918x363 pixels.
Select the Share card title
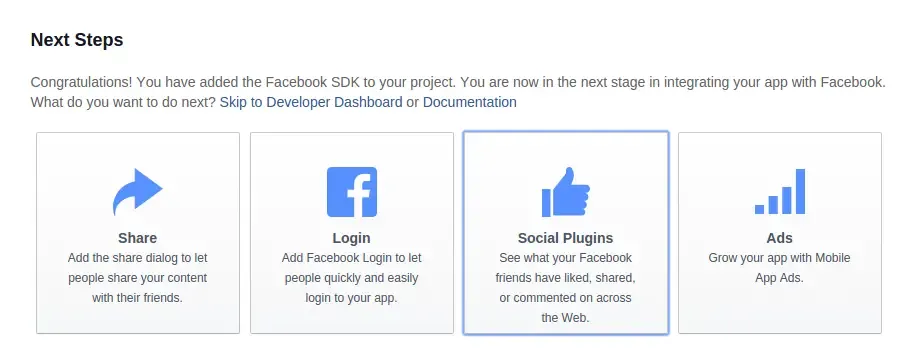(x=138, y=238)
